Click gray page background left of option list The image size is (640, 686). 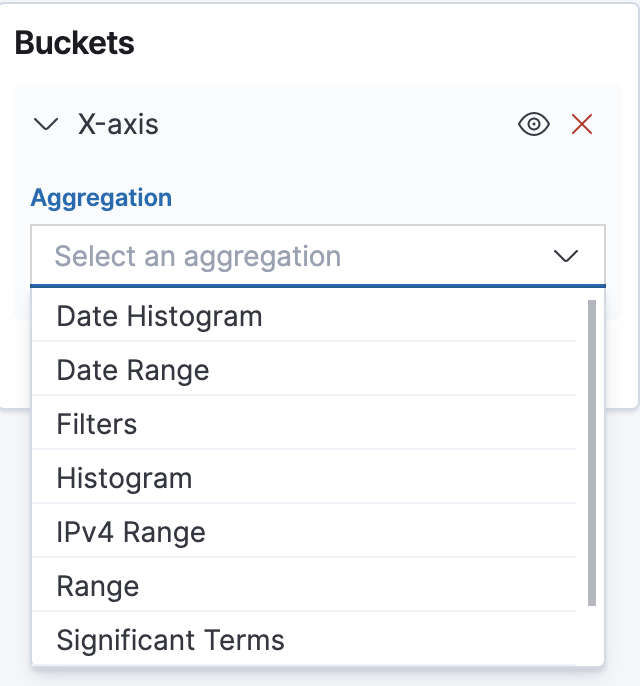coord(15,547)
